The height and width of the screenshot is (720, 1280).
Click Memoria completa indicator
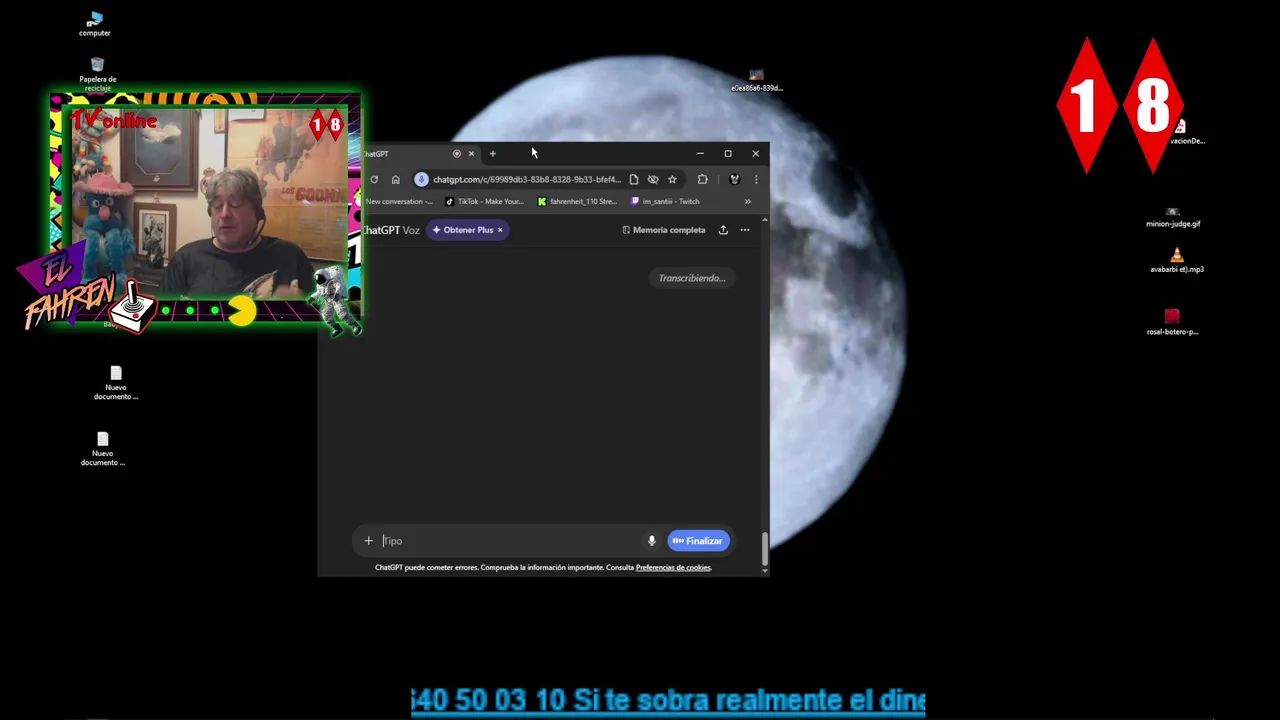pyautogui.click(x=664, y=230)
